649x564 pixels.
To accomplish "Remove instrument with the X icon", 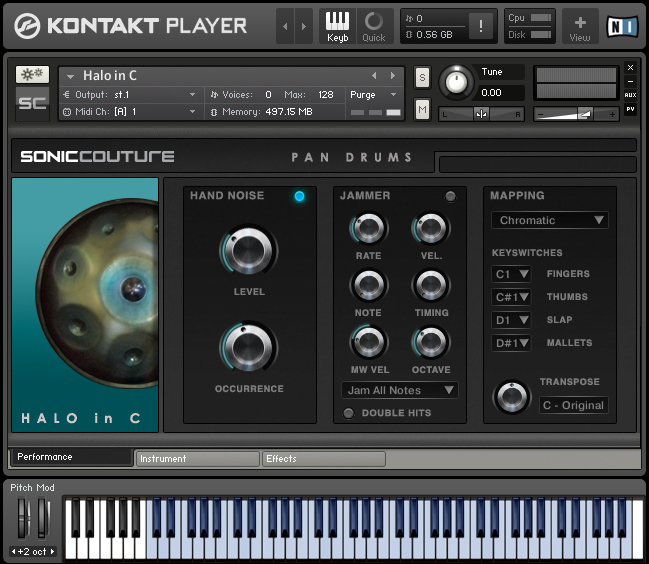I will (x=630, y=67).
